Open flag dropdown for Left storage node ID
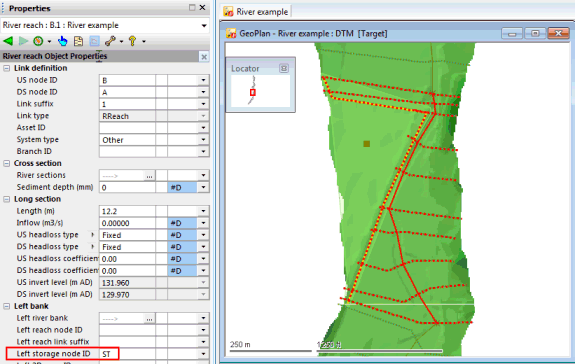Viewport: 575px width, 364px height. tap(203, 354)
